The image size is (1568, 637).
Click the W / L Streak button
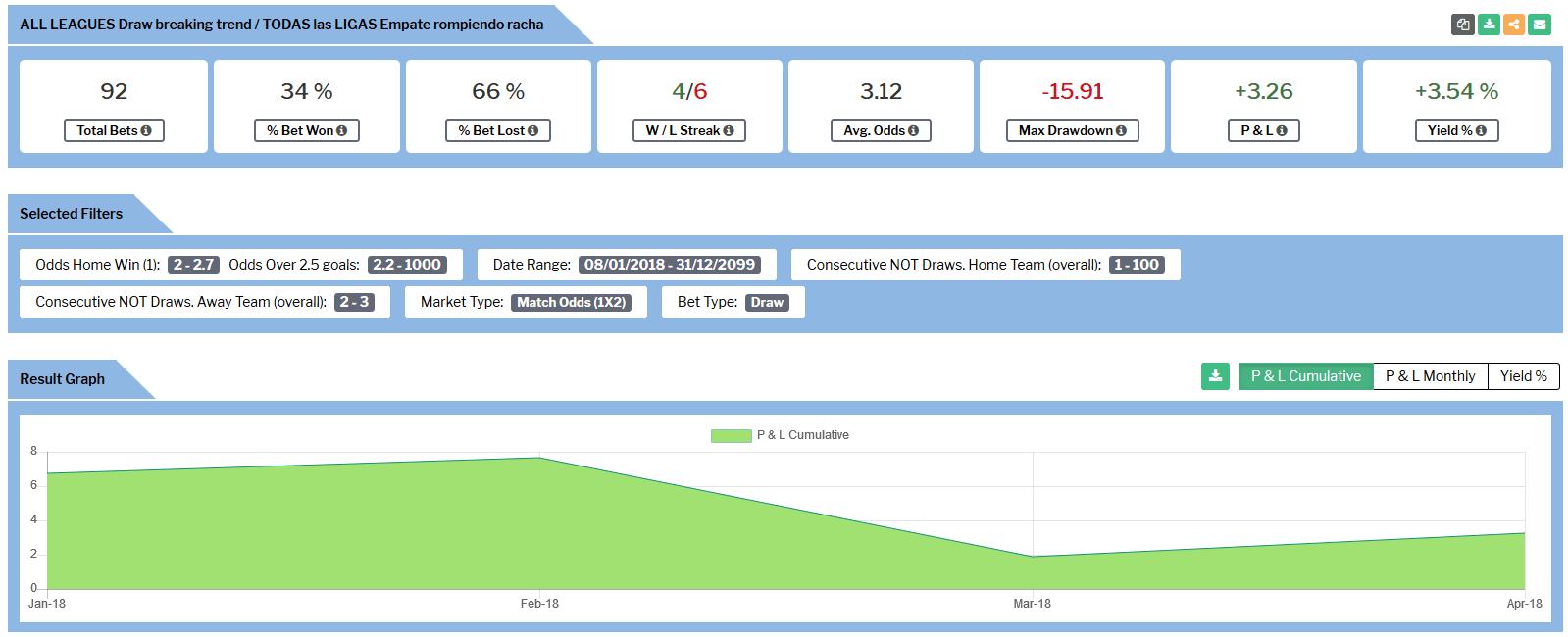pos(688,130)
